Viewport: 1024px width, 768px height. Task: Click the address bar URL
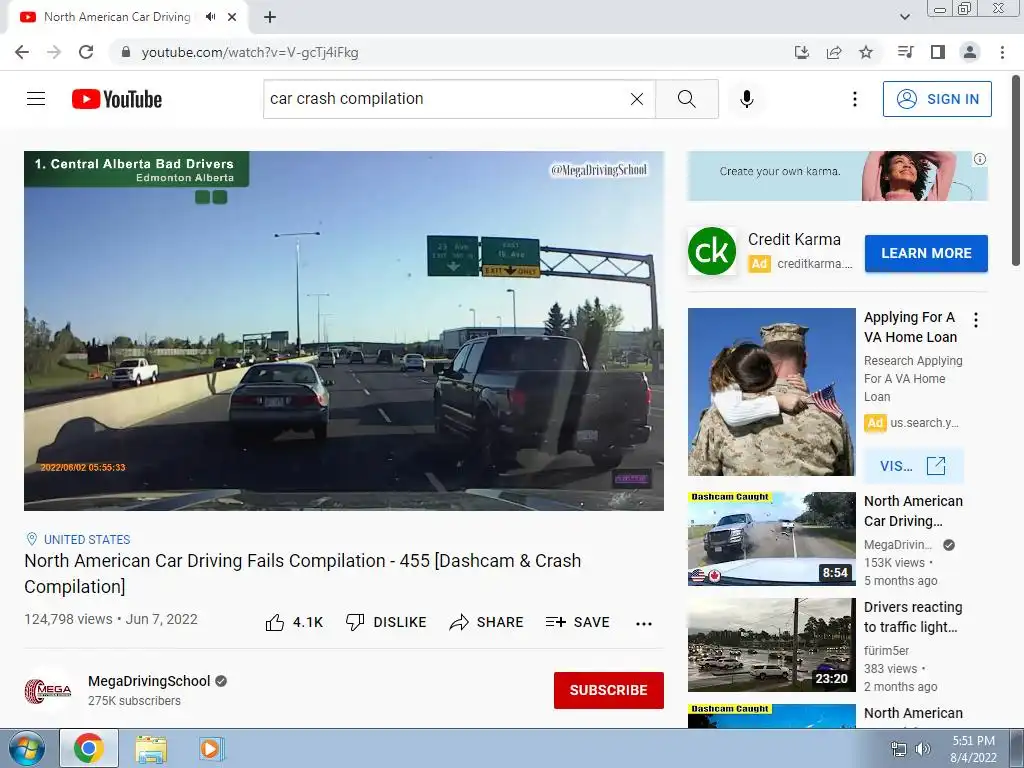(250, 52)
